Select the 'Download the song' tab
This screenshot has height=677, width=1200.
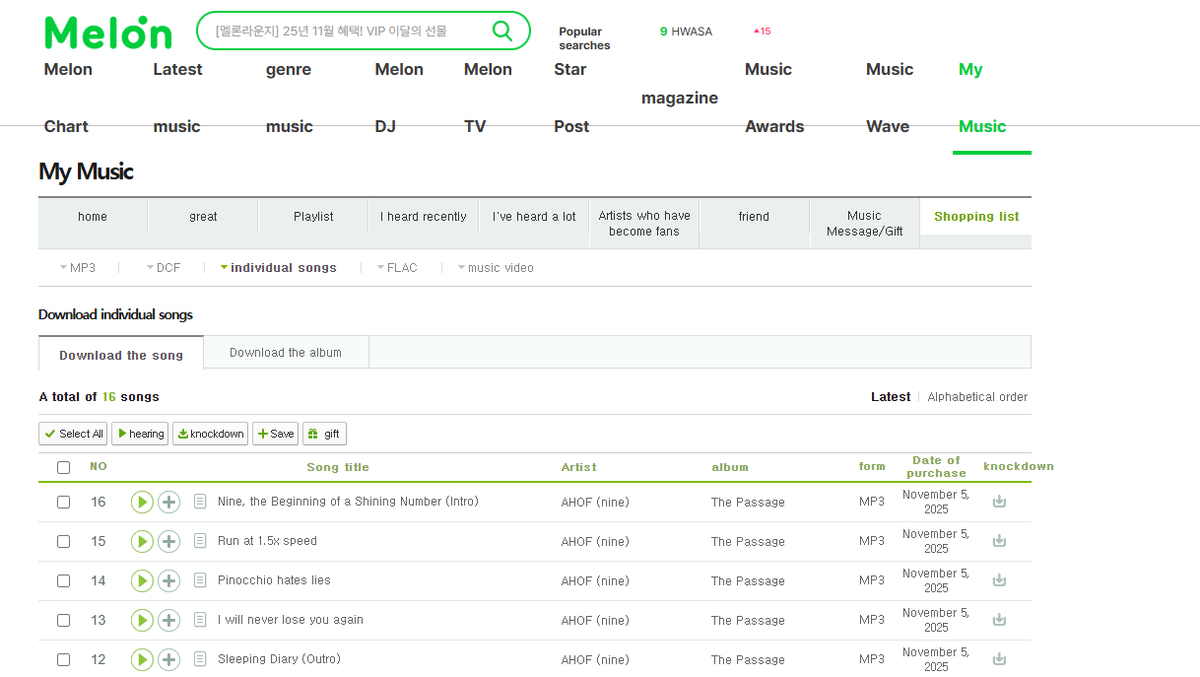click(x=121, y=355)
